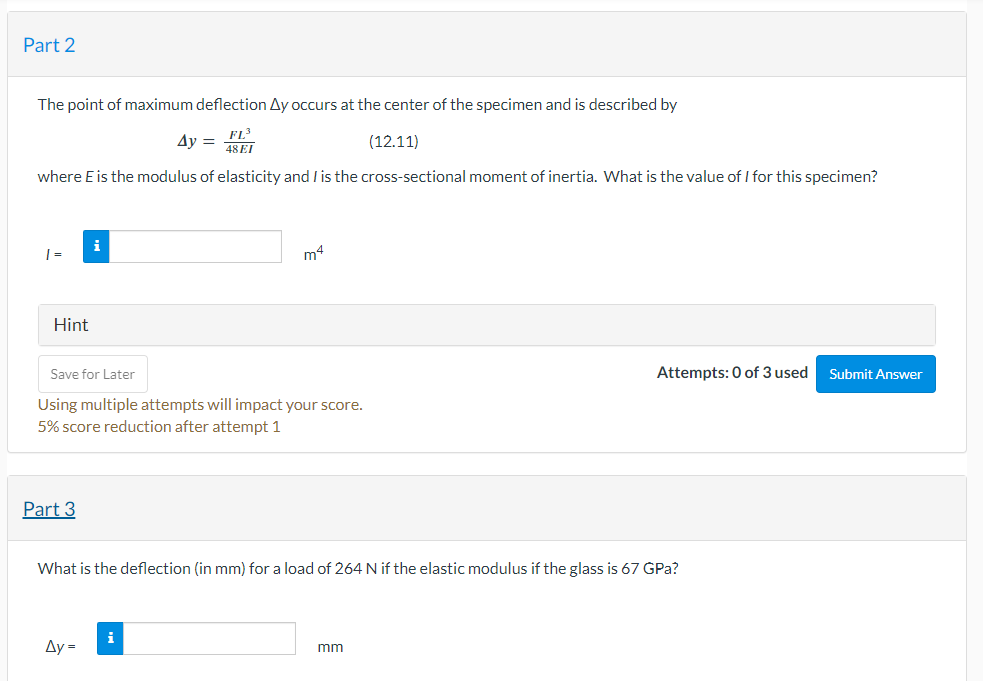
Task: Click the mm unit label
Action: [330, 647]
